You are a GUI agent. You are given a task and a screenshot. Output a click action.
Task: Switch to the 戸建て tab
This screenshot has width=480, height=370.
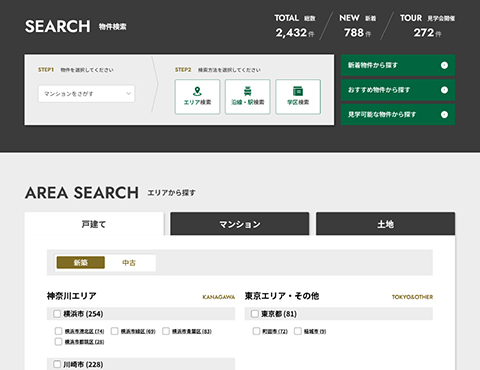tap(94, 224)
